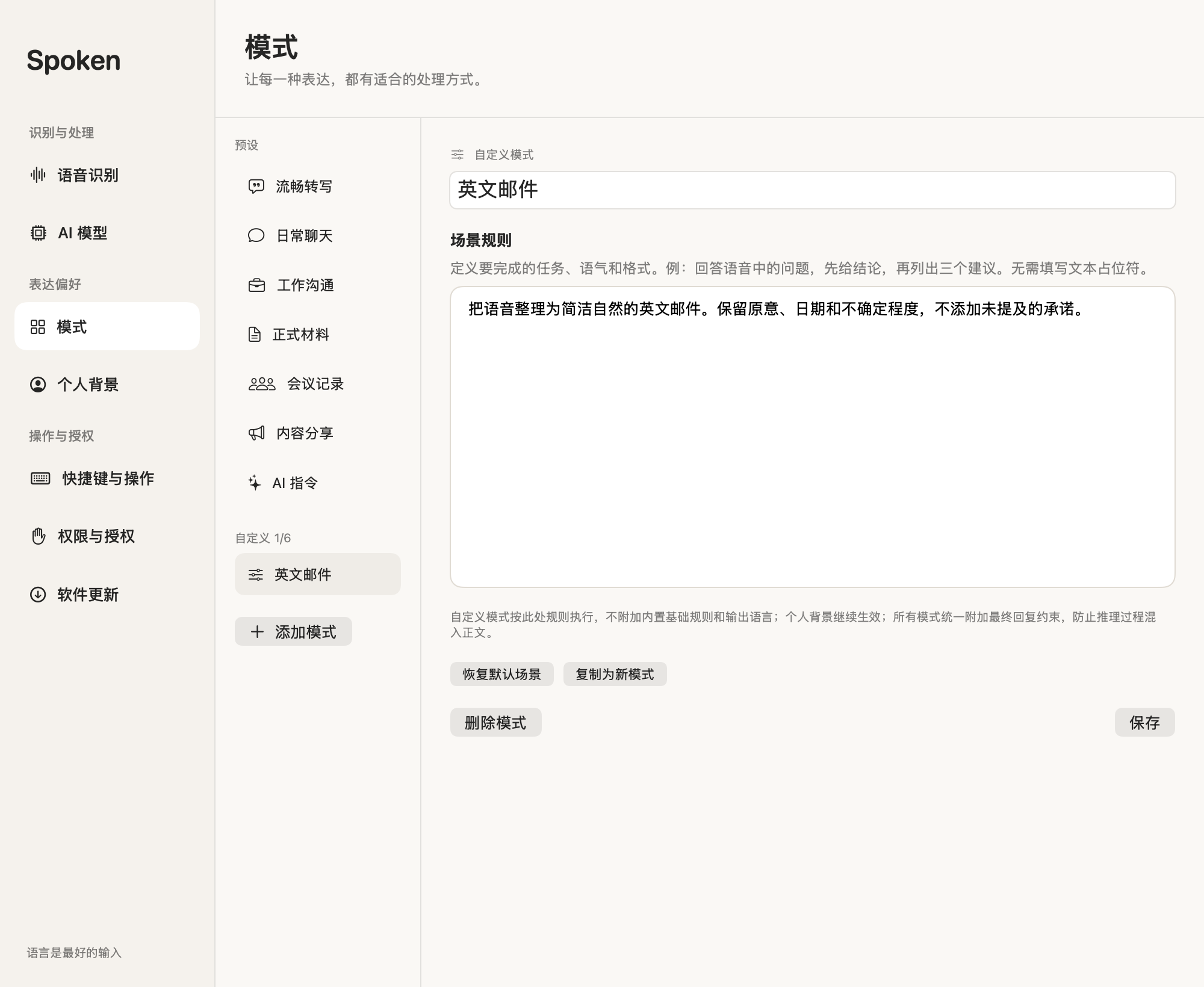Click the plus icon in 添加模式
1204x987 pixels.
pos(257,631)
